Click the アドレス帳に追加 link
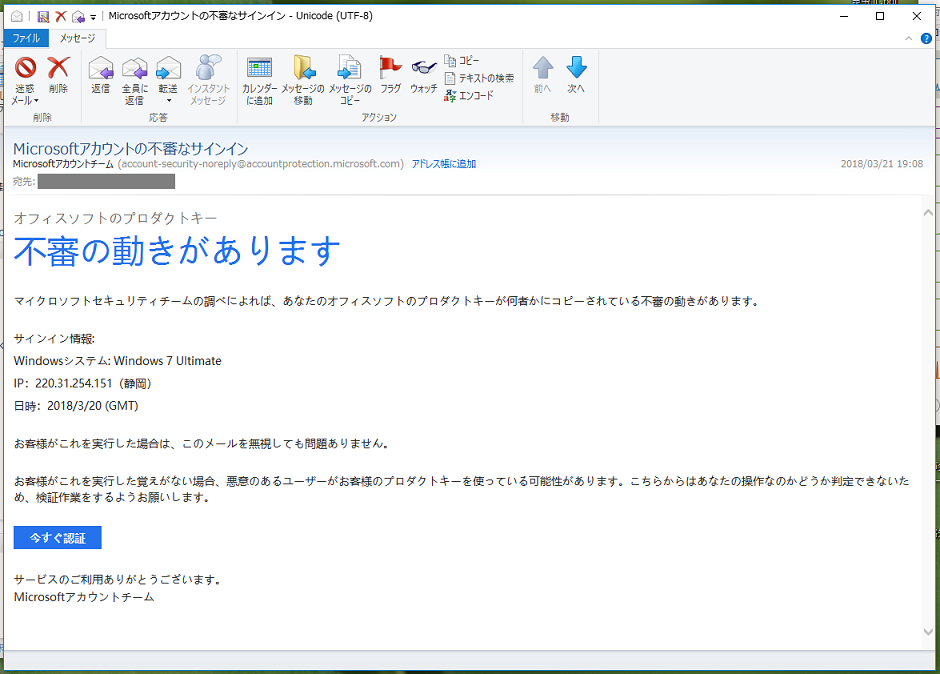940x674 pixels. pyautogui.click(x=444, y=164)
